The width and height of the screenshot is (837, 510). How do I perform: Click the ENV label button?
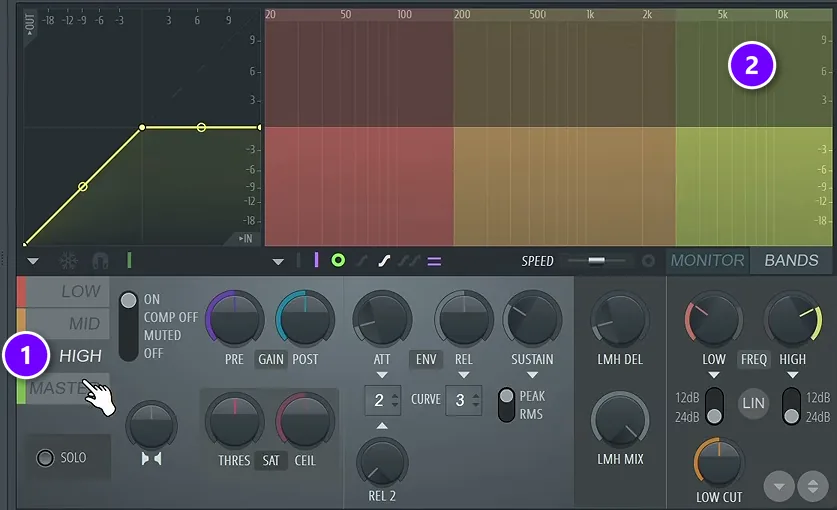[426, 359]
